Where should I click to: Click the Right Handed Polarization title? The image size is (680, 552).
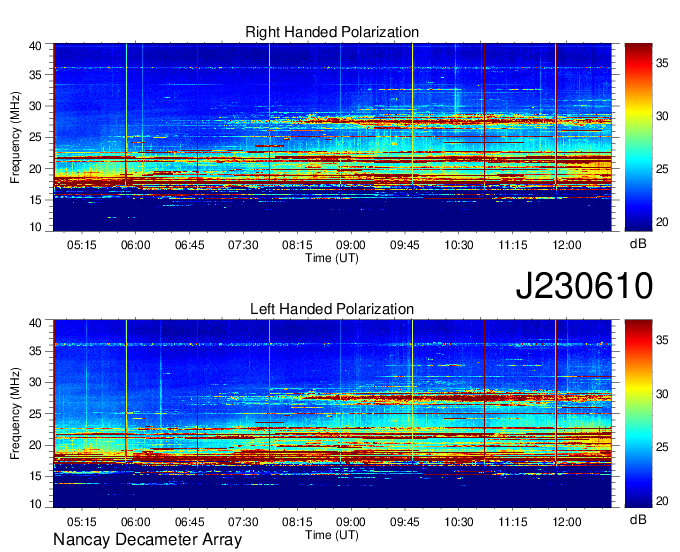[x=332, y=32]
